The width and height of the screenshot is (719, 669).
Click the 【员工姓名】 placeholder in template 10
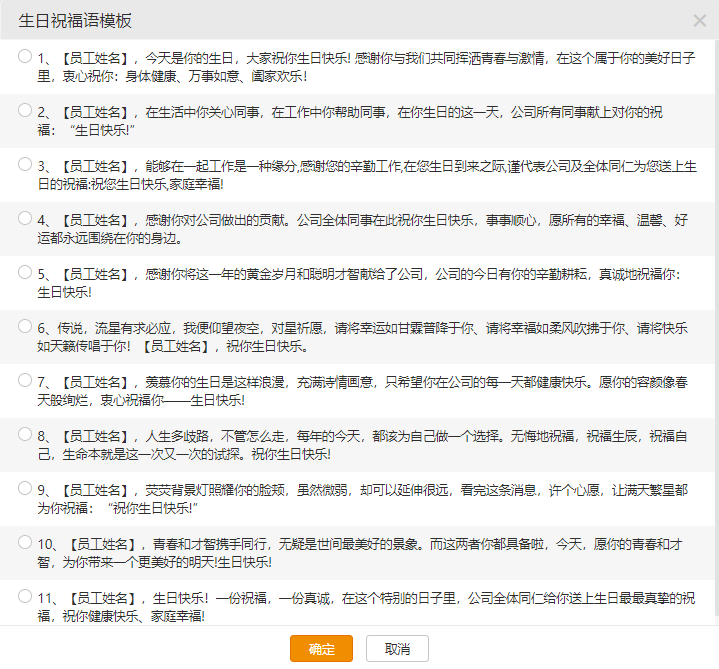104,544
